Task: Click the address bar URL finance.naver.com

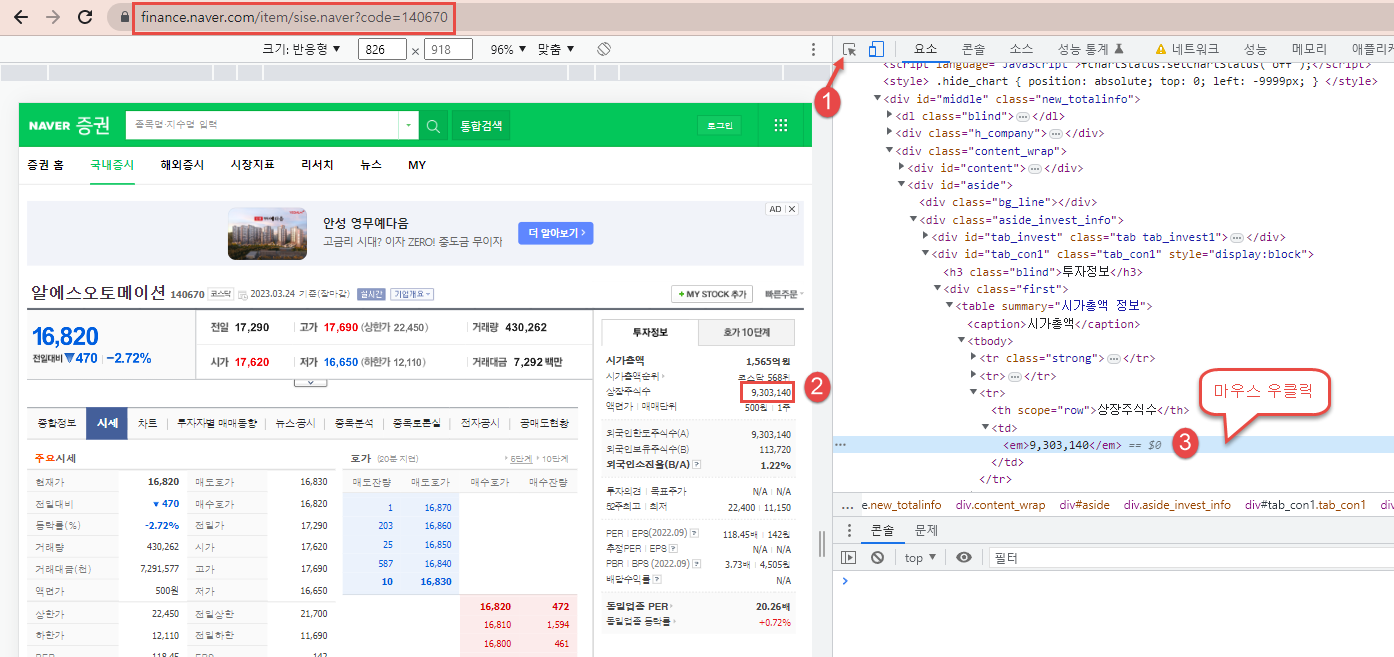Action: (295, 17)
